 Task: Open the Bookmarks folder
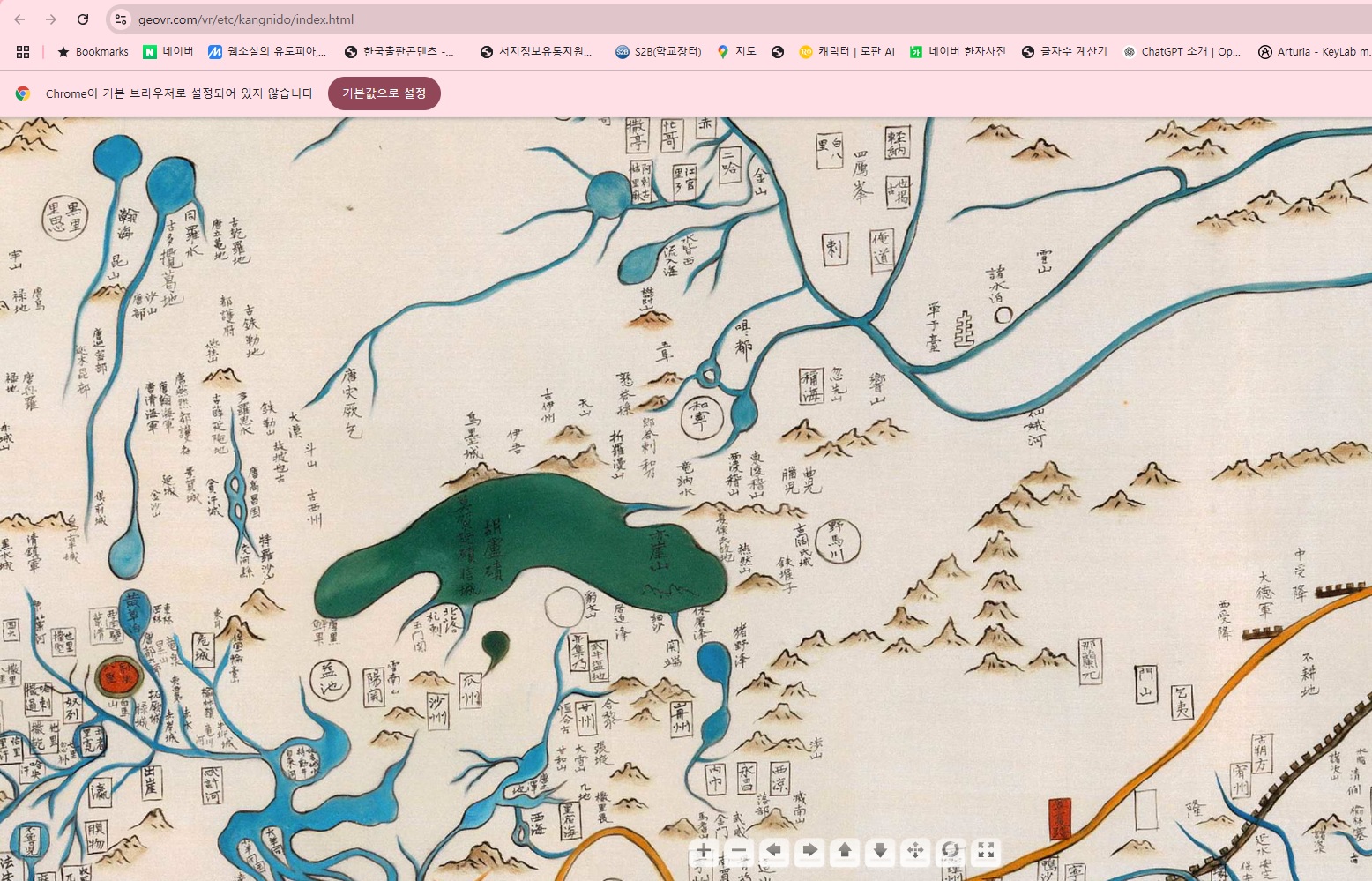tap(93, 52)
